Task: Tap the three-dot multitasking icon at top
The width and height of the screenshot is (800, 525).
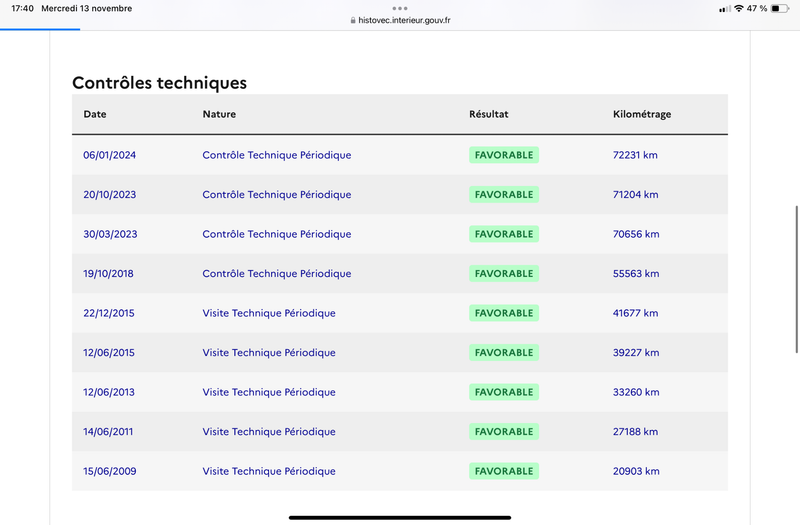Action: pos(400,8)
